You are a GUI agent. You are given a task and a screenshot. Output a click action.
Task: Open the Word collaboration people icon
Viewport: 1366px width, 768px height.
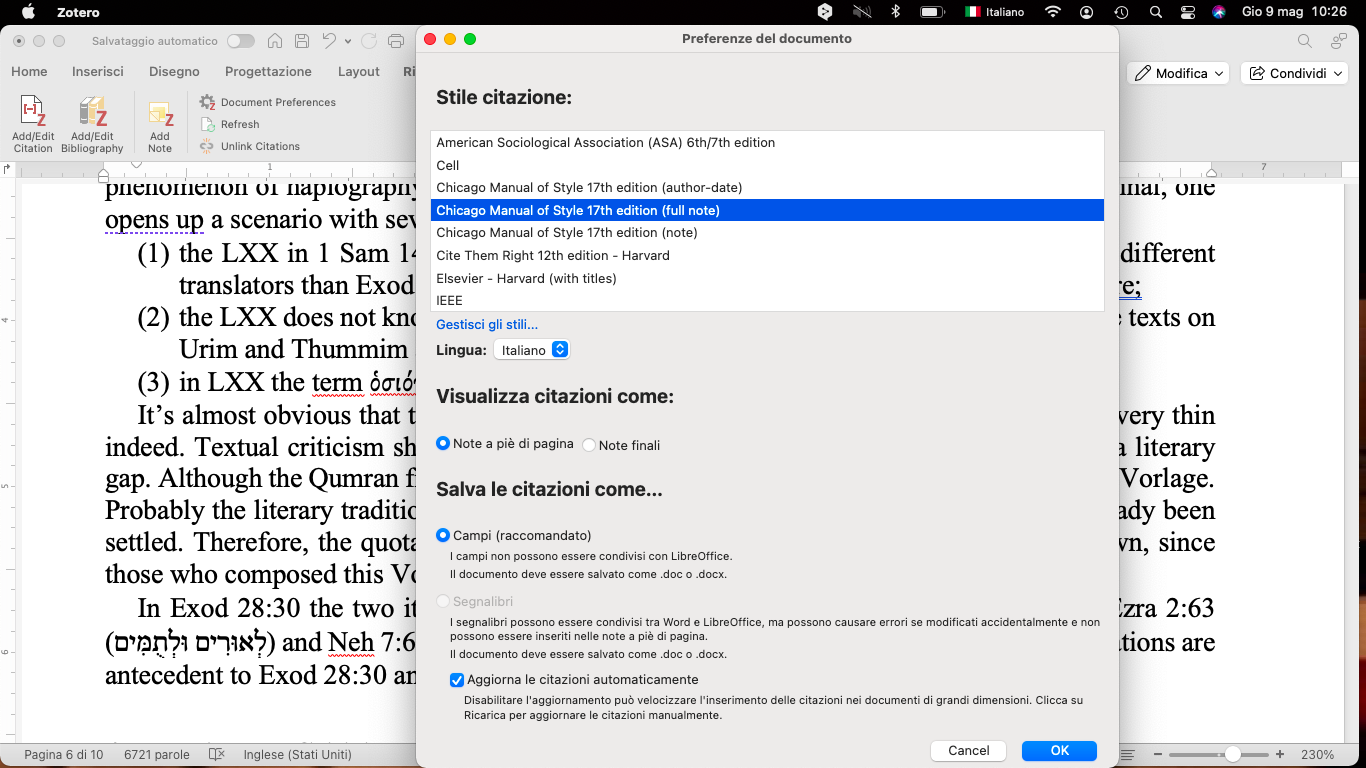pyautogui.click(x=1338, y=41)
